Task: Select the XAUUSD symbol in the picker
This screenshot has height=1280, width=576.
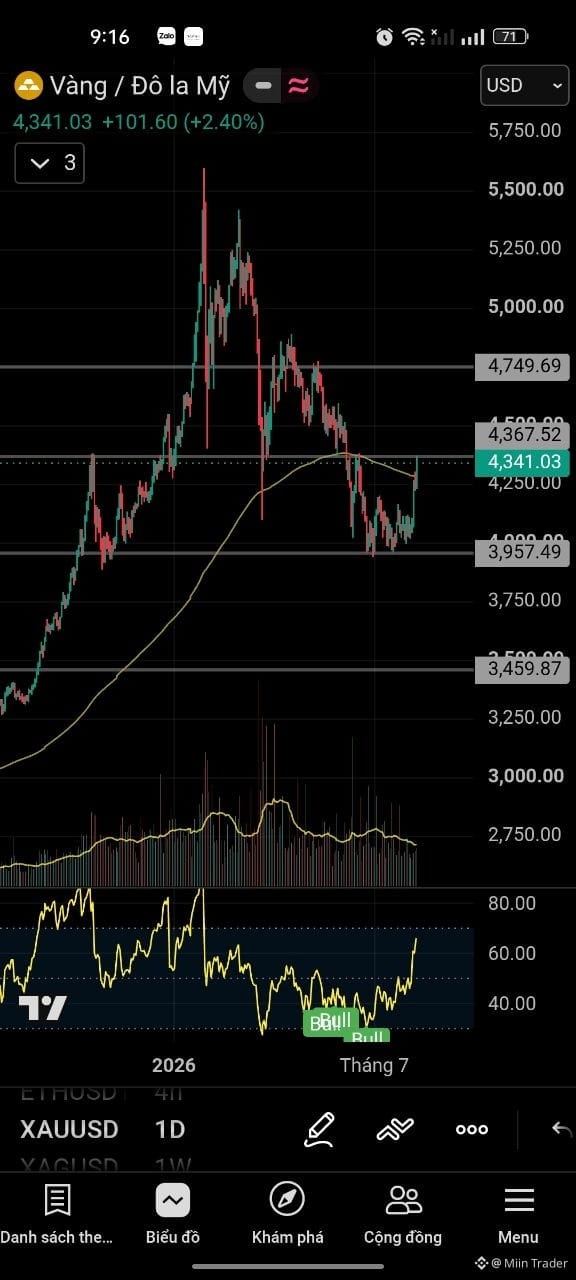Action: (70, 1130)
